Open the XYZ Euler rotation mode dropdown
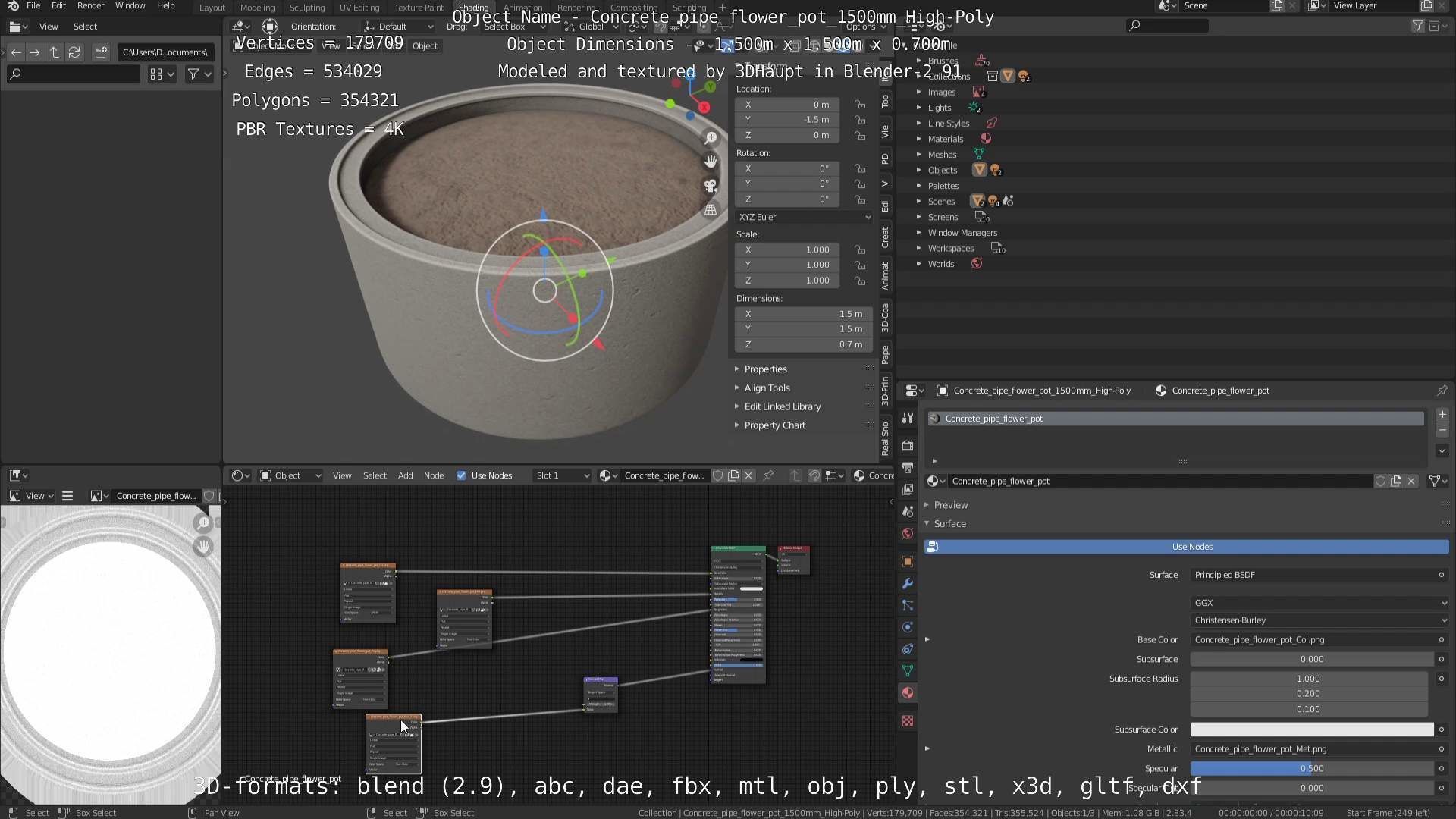This screenshot has height=819, width=1456. pyautogui.click(x=804, y=217)
